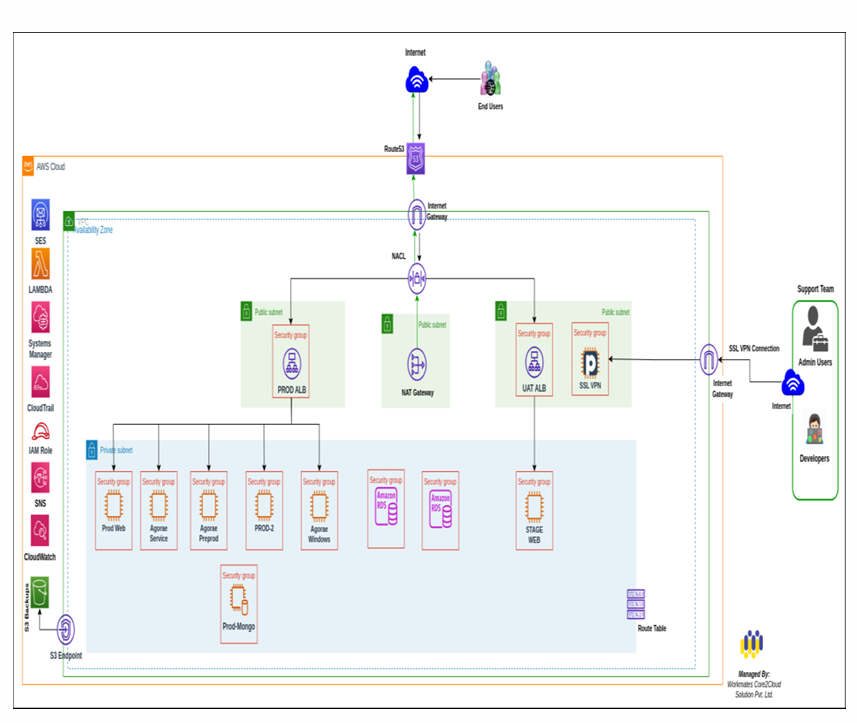Screen dimensions: 857x723
Task: Select the green S3 Backups bucket icon
Action: pyautogui.click(x=38, y=594)
